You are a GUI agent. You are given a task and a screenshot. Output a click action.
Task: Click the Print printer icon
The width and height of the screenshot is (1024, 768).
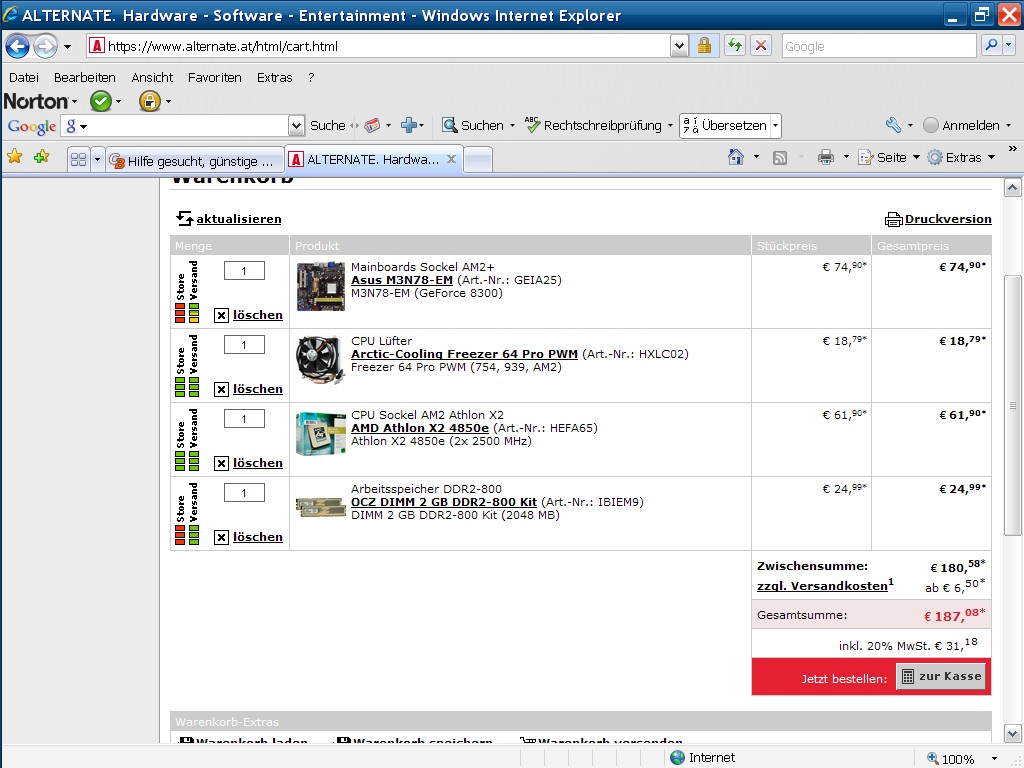[x=825, y=157]
